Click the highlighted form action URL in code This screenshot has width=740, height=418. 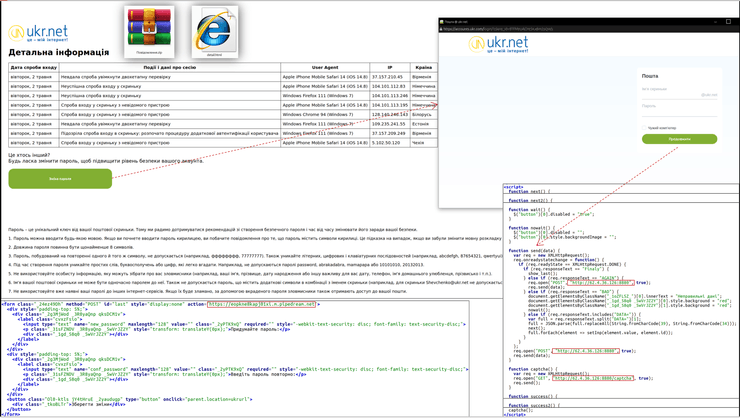point(262,304)
